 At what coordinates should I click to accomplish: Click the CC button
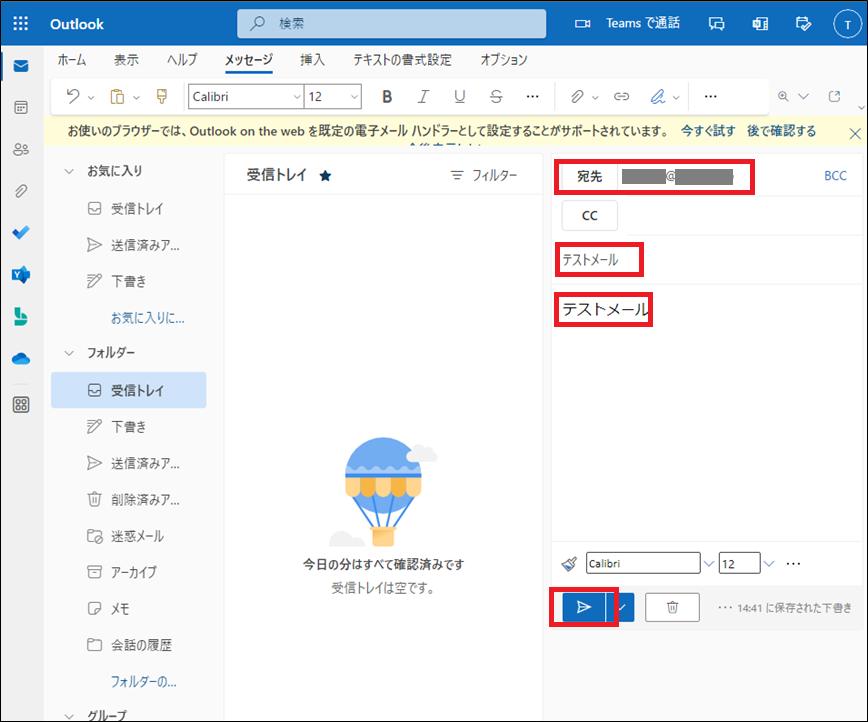(x=590, y=215)
